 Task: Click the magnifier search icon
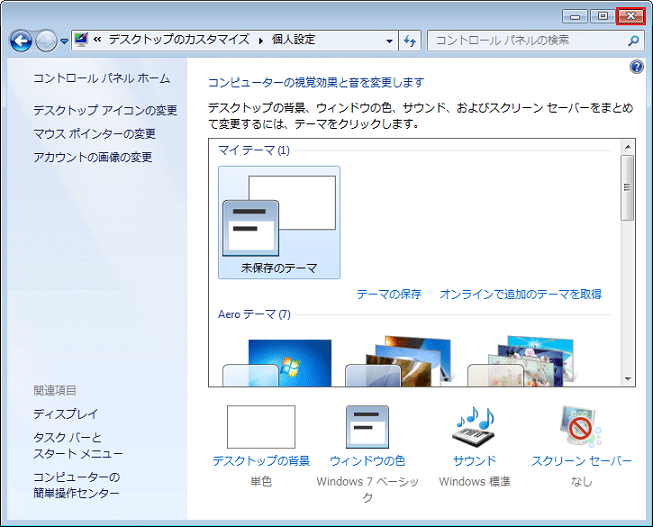click(x=633, y=40)
